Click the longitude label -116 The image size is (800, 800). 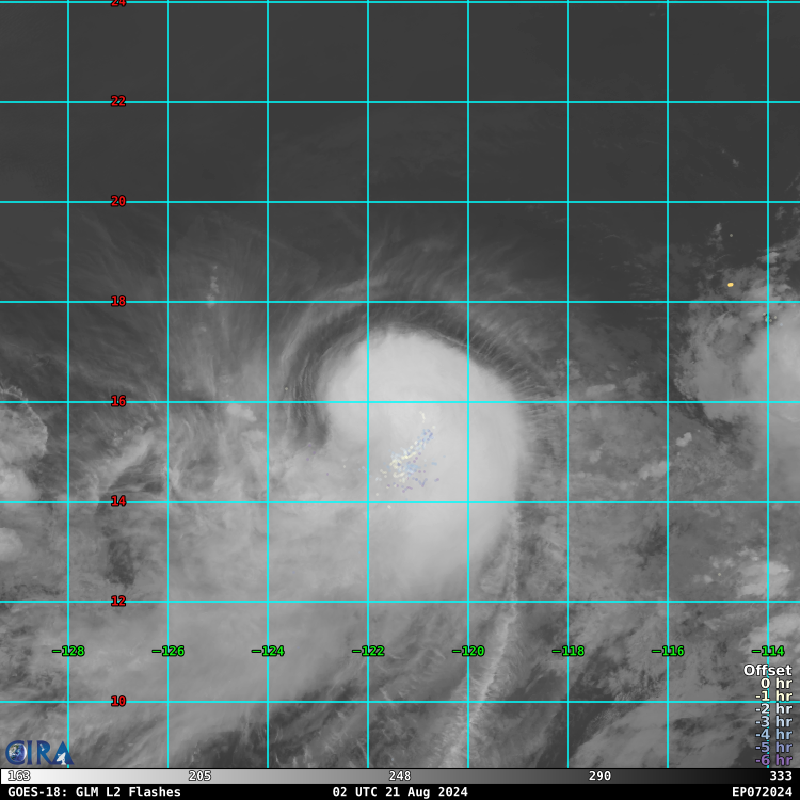[x=668, y=651]
